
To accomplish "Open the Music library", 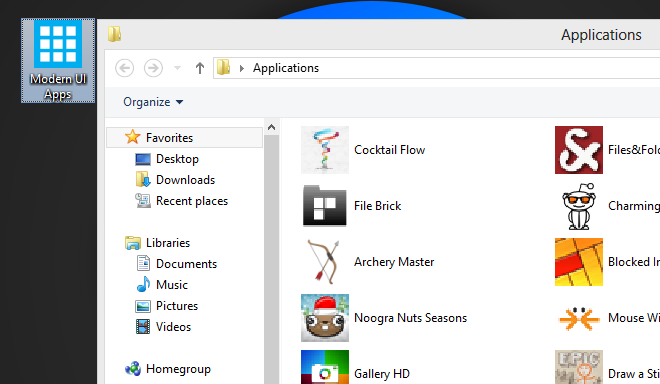I will click(x=162, y=285).
